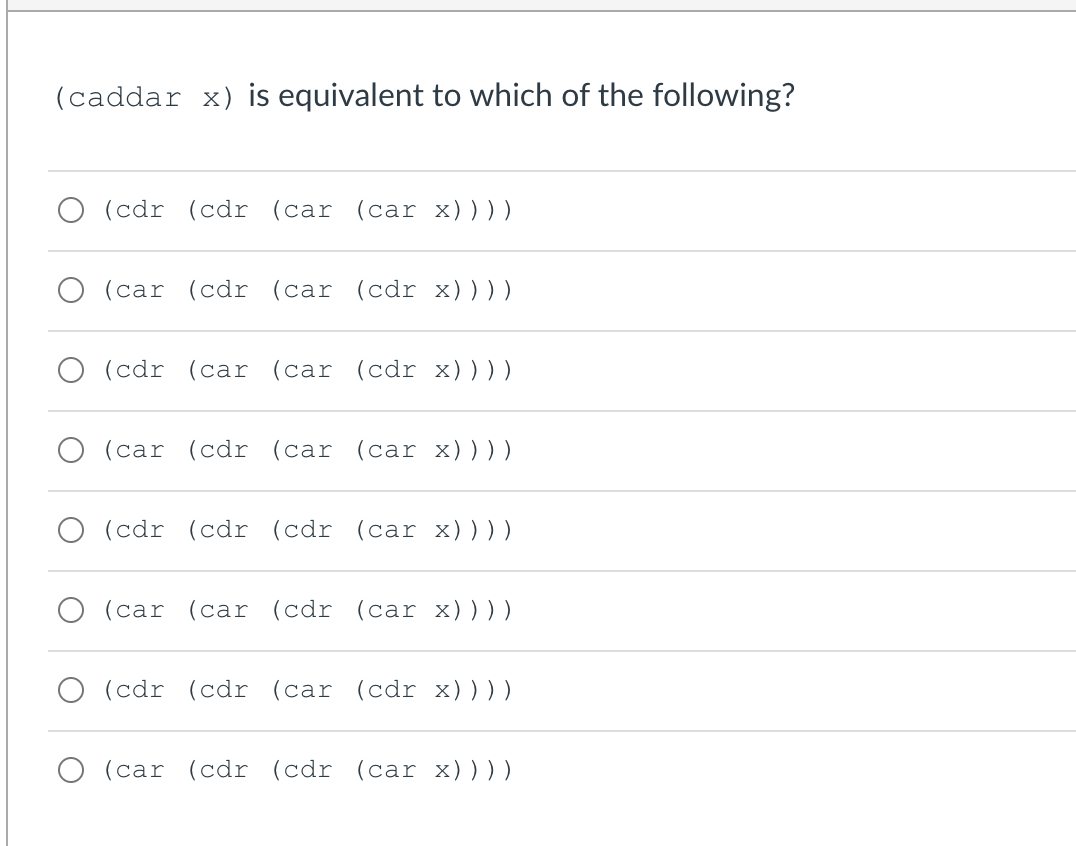Image resolution: width=1076 pixels, height=846 pixels.
Task: Click the seventh answer text (cdr (cdr (car (cdr x))))
Action: click(307, 689)
